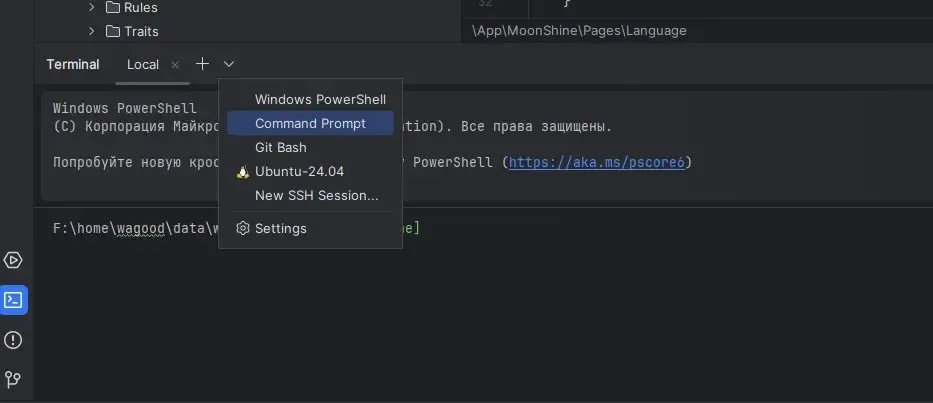Click the Windows PowerShell terminal header line
This screenshot has height=403, width=933.
click(x=124, y=108)
